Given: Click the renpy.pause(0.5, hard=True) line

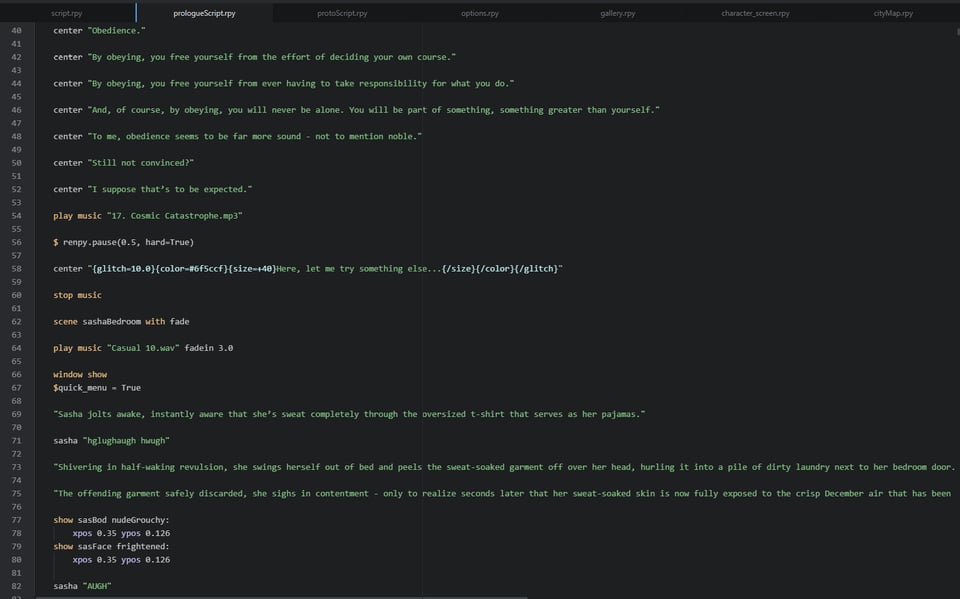Looking at the screenshot, I should pyautogui.click(x=128, y=242).
